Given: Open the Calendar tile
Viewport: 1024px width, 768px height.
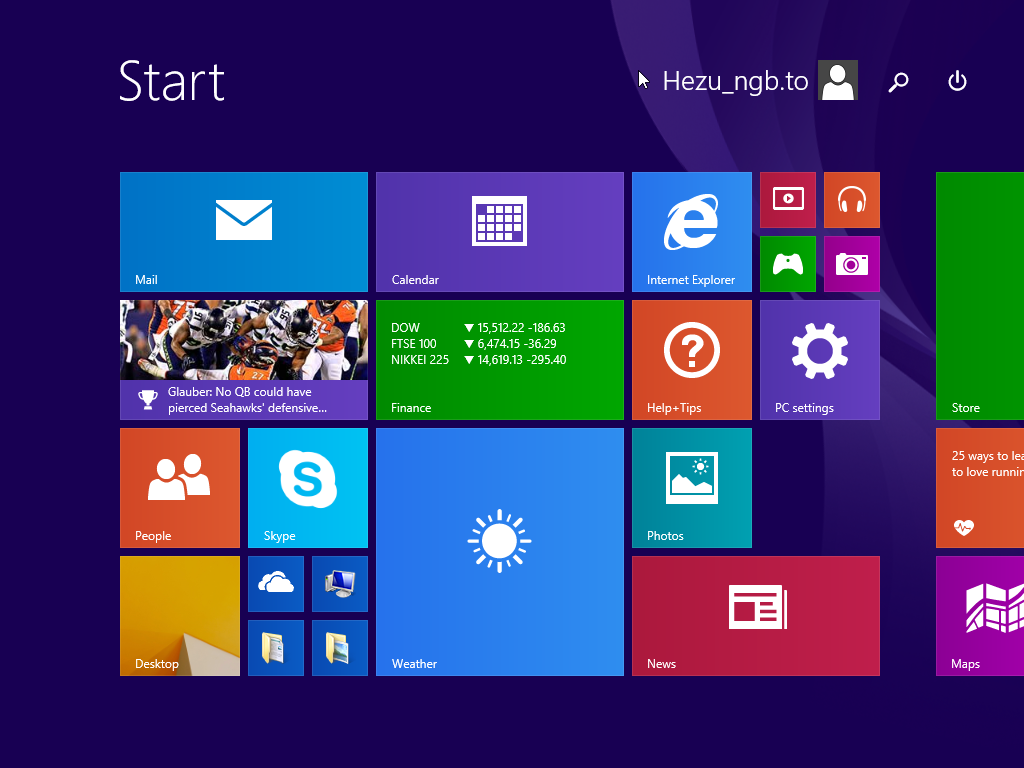Looking at the screenshot, I should [499, 231].
